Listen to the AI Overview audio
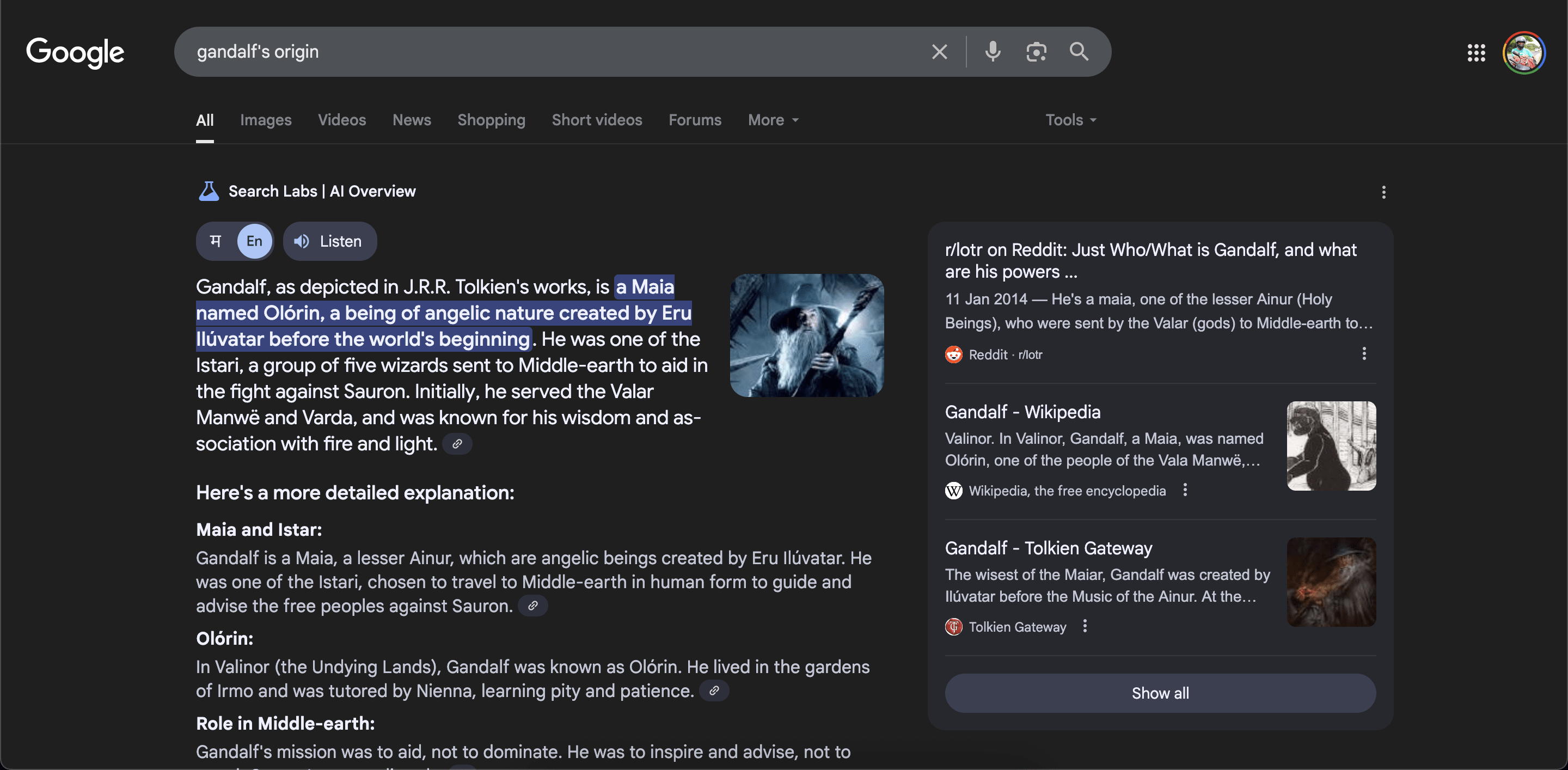This screenshot has height=770, width=1568. coord(329,241)
